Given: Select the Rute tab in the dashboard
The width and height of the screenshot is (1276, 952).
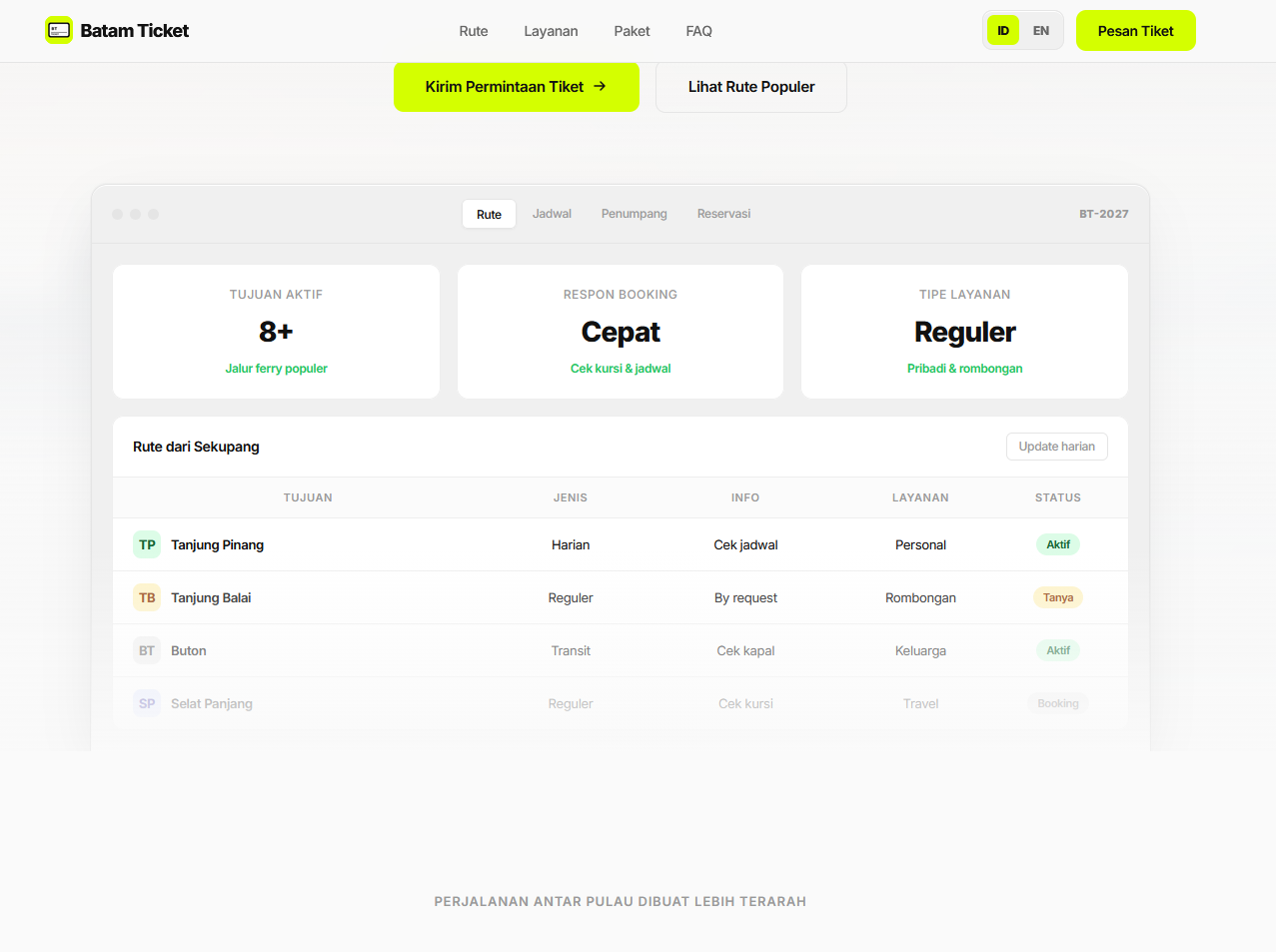Looking at the screenshot, I should (x=489, y=214).
